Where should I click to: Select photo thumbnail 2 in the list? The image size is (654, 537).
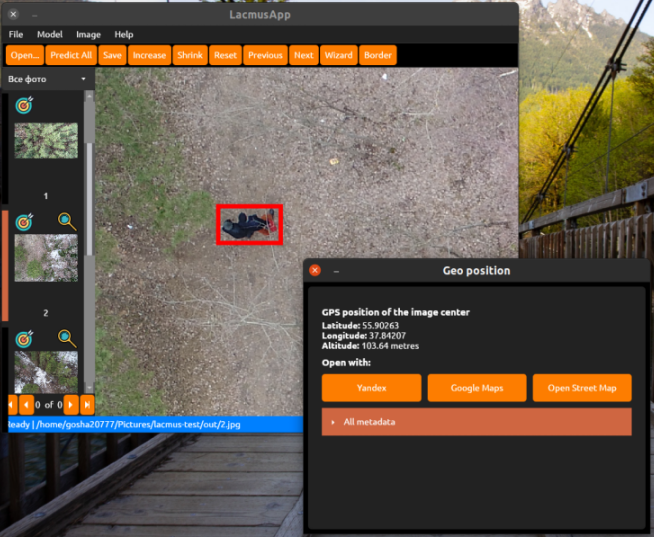coord(46,258)
